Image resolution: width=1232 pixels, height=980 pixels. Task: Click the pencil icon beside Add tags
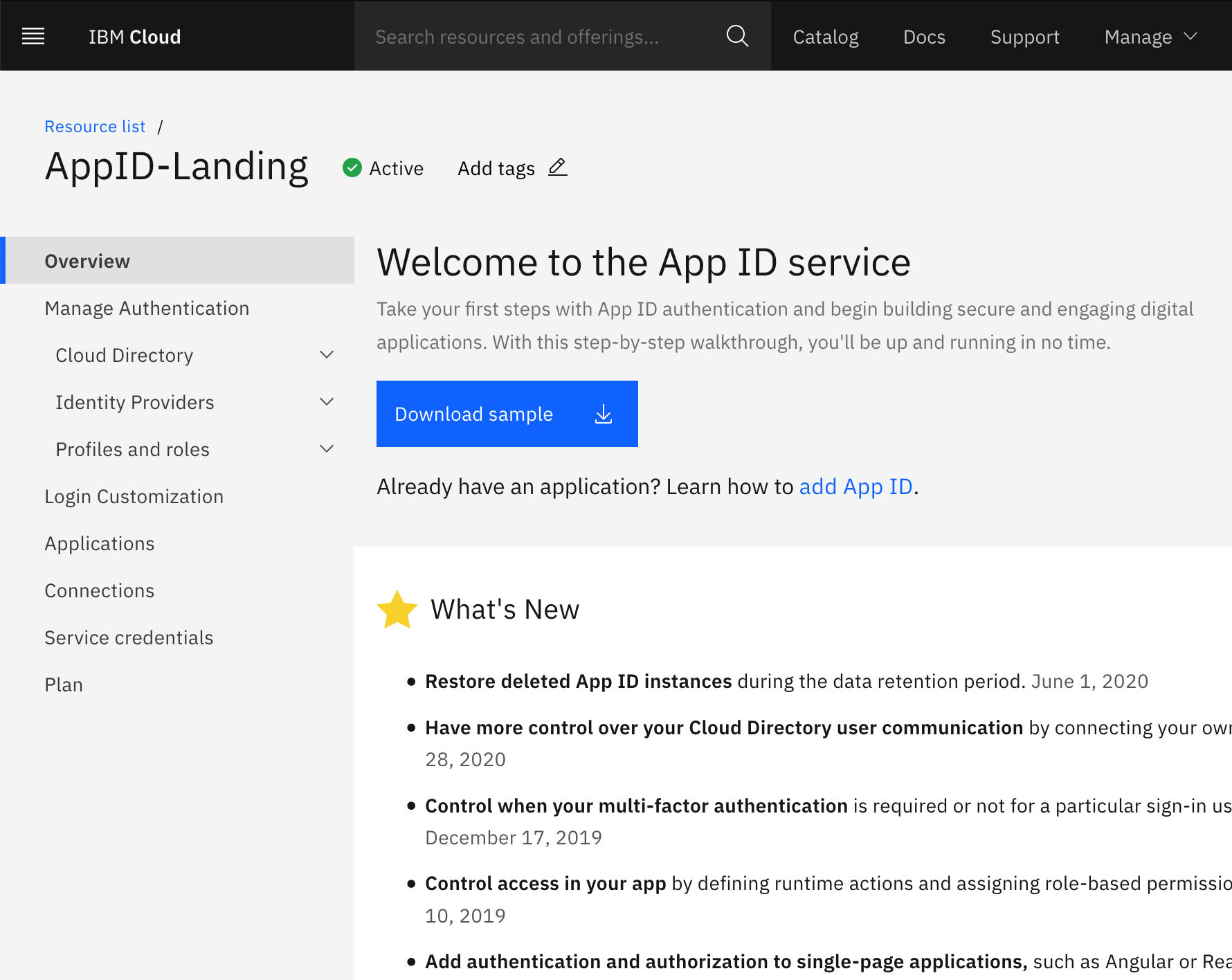[557, 167]
